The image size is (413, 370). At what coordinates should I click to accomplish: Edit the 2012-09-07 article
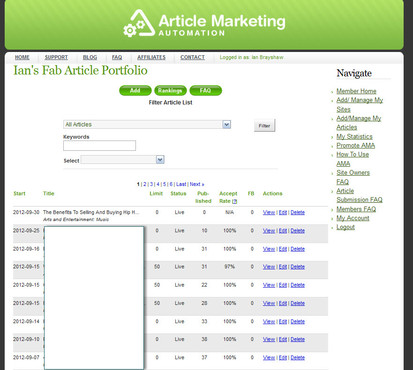283,358
